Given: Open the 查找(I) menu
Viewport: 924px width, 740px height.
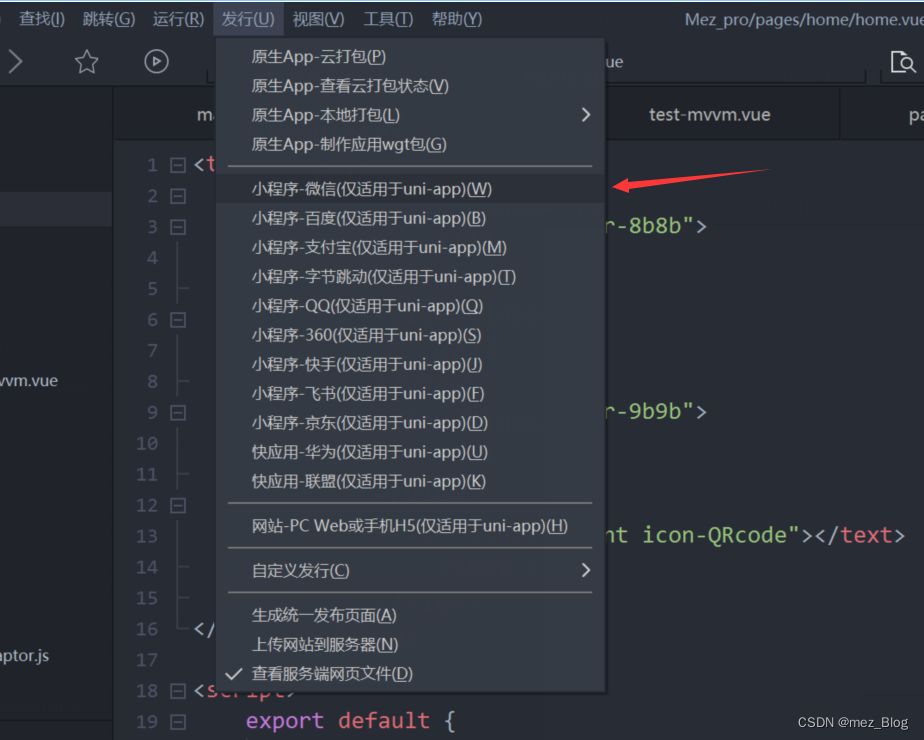Looking at the screenshot, I should pyautogui.click(x=41, y=19).
